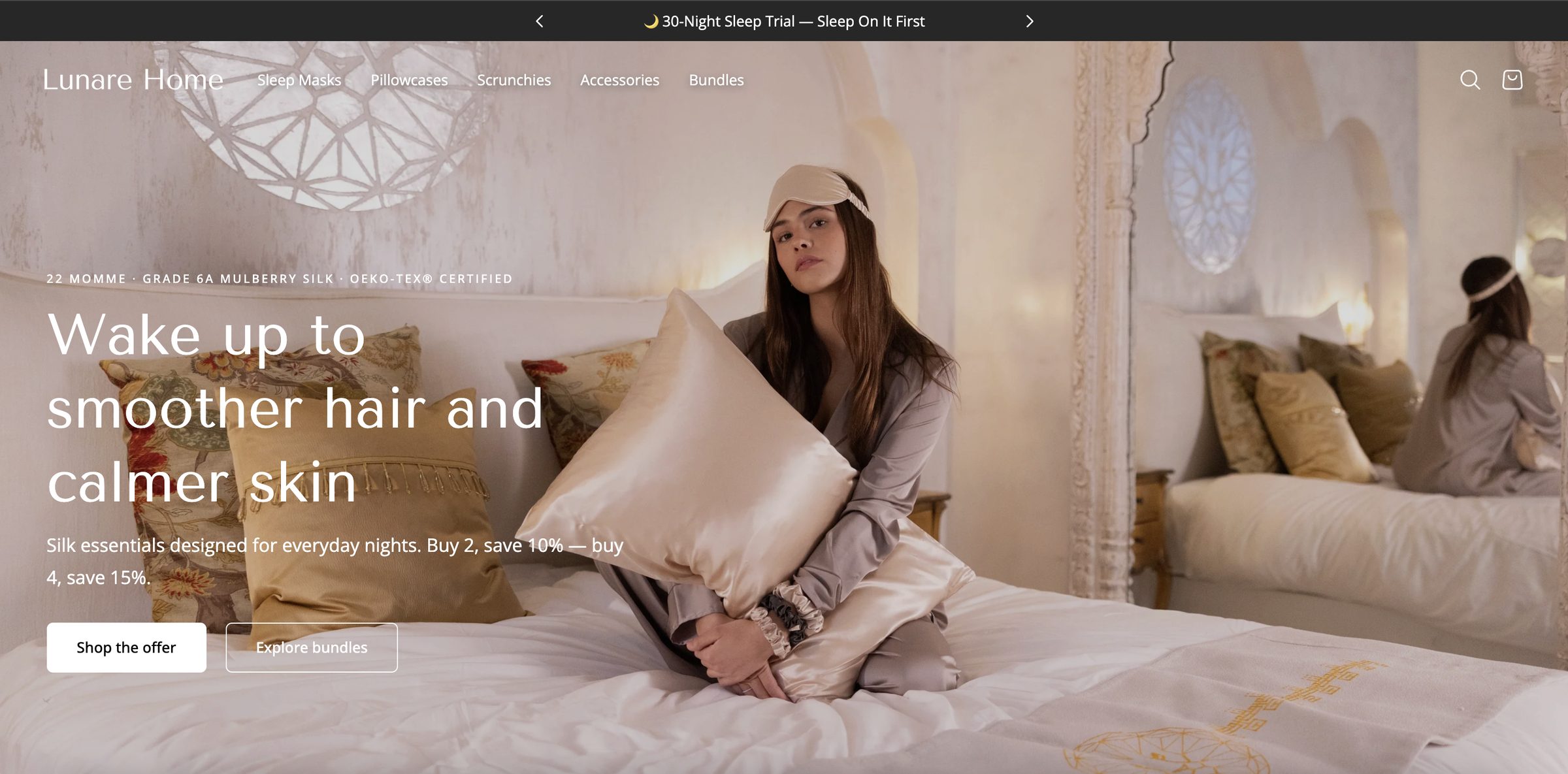Click the 30-Night Sleep Trial announcement text
Screen dimensions: 1568x774
784,21
